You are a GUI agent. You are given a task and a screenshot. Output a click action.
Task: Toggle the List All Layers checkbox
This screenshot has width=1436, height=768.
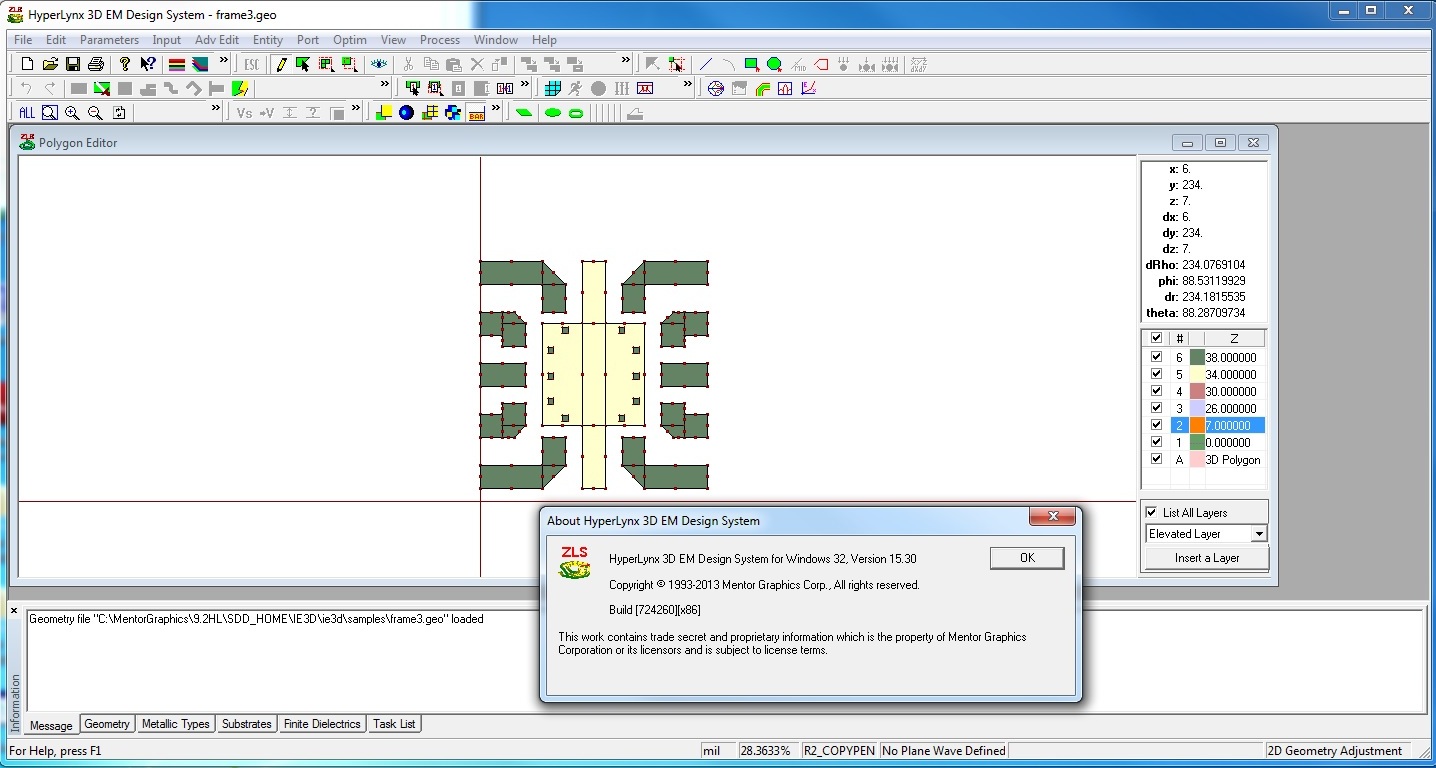1151,513
